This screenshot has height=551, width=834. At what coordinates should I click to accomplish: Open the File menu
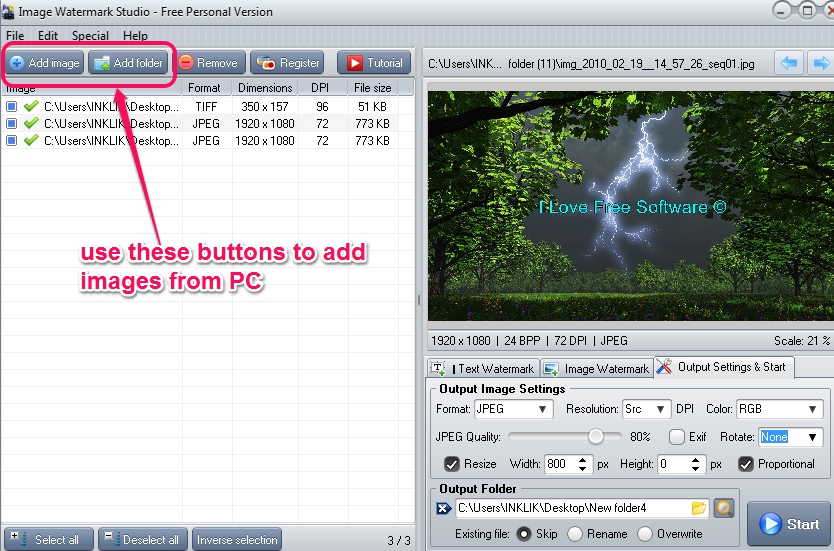pyautogui.click(x=15, y=36)
